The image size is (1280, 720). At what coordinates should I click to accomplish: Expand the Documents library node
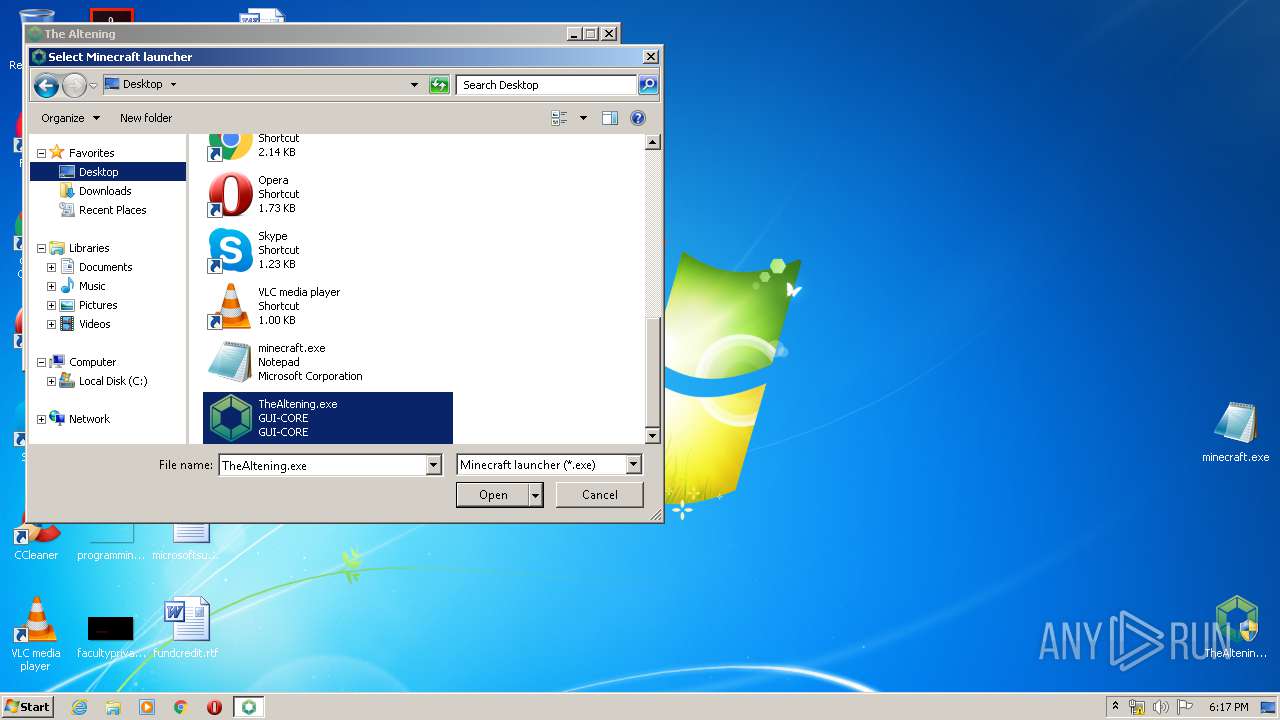pyautogui.click(x=51, y=267)
